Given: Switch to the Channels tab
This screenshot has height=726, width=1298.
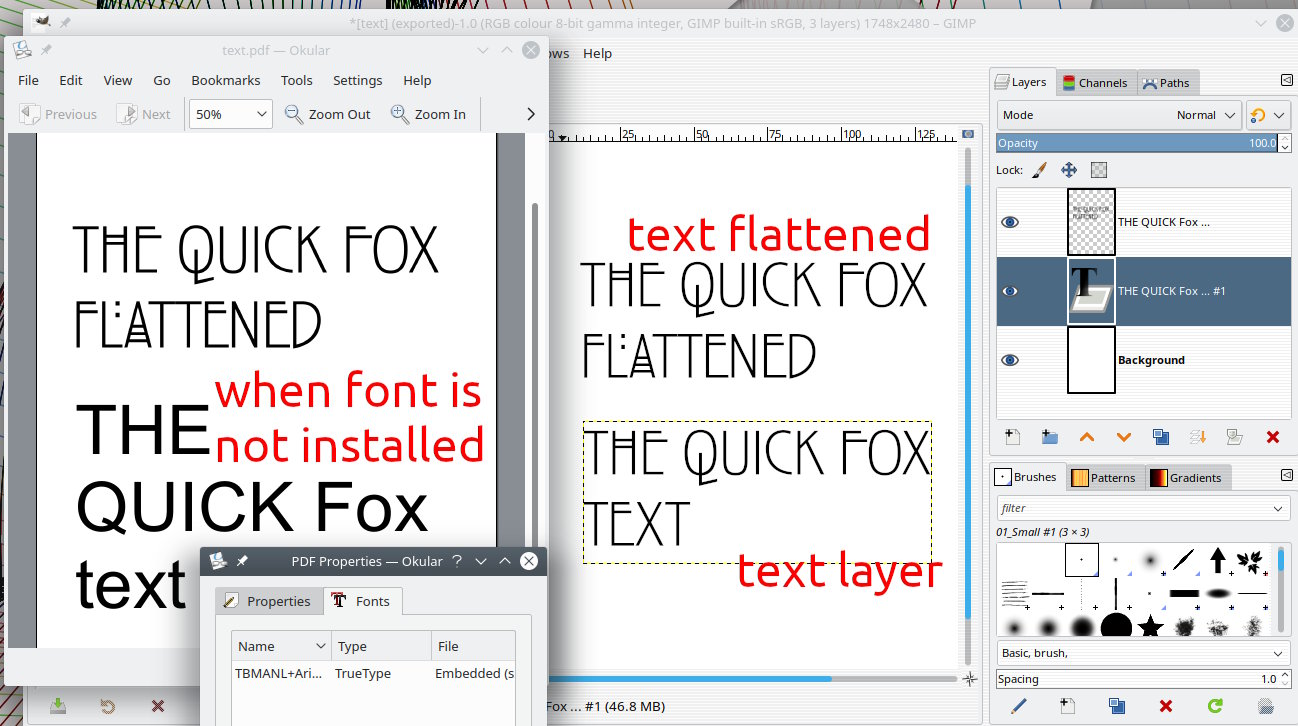Looking at the screenshot, I should 1094,83.
